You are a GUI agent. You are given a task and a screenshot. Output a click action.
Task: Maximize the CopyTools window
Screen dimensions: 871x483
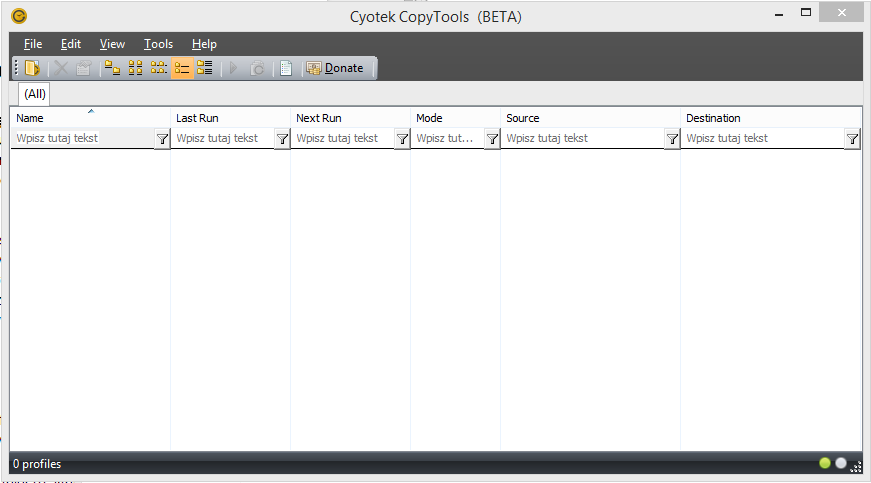(x=806, y=12)
